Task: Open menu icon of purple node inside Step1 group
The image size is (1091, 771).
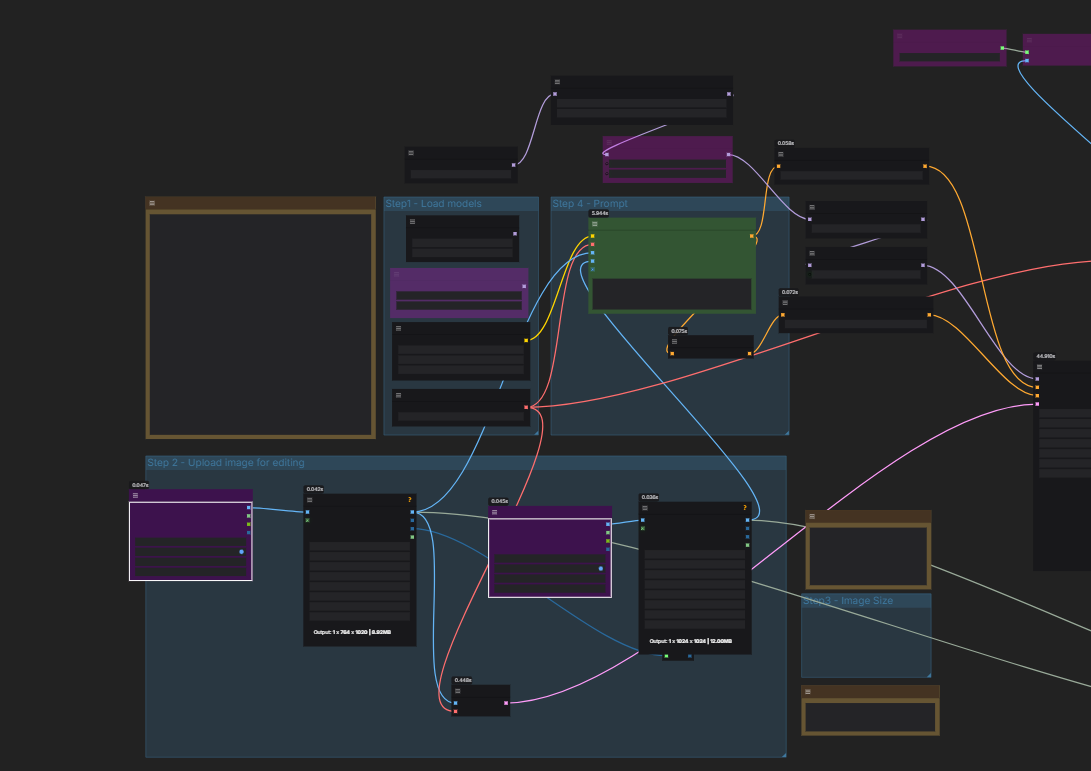Action: pyautogui.click(x=397, y=274)
